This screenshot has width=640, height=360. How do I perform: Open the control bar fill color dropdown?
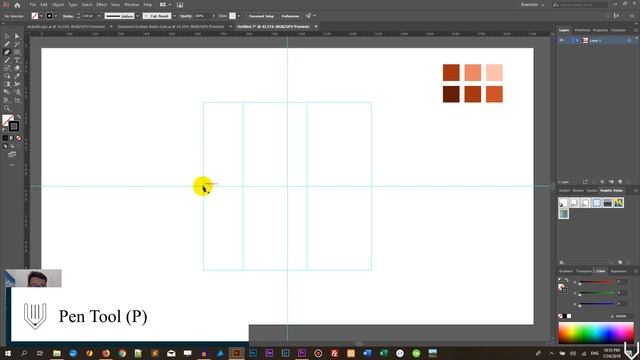pyautogui.click(x=41, y=16)
